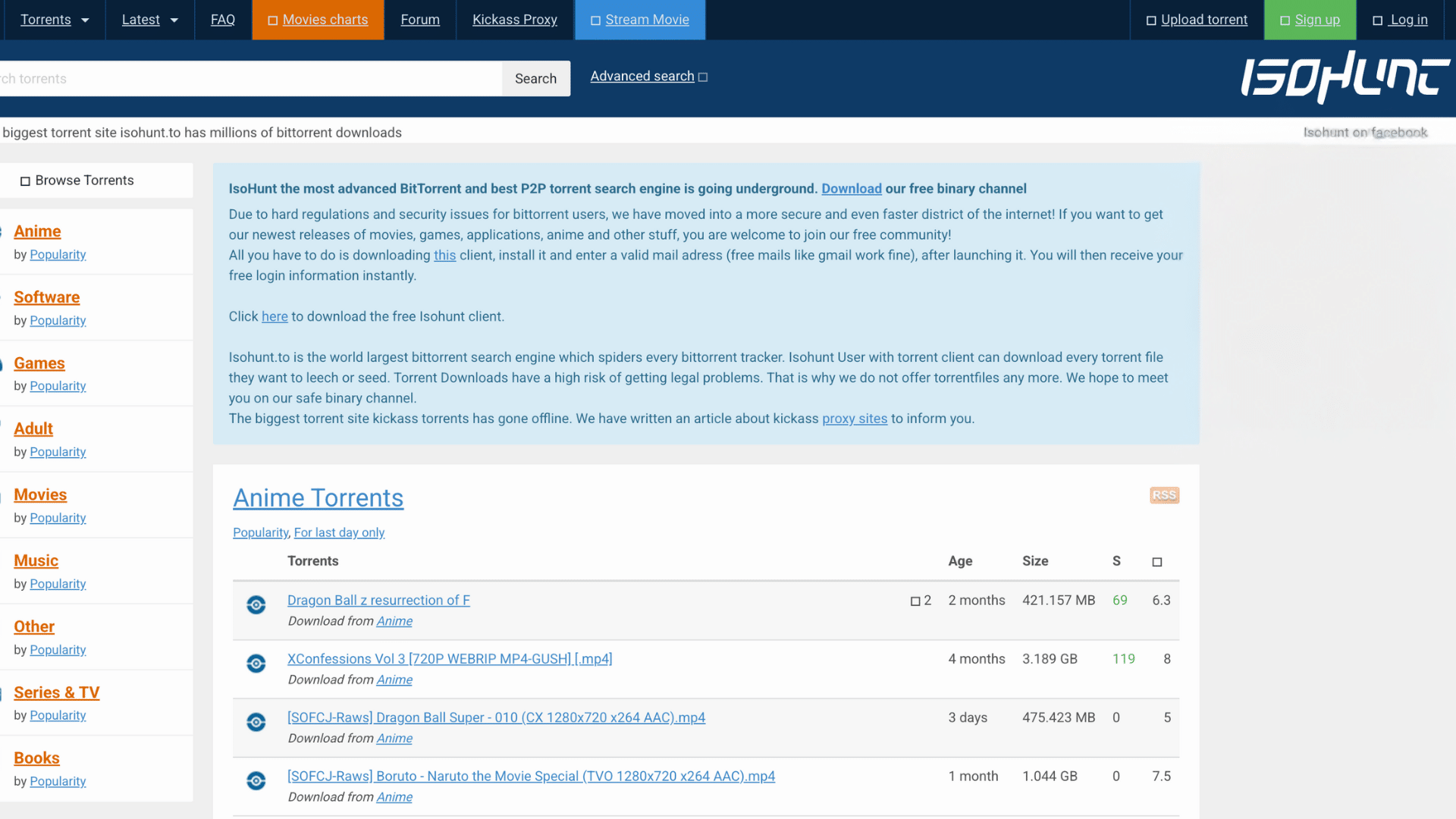This screenshot has height=819, width=1456.
Task: Click Anime link under Boruto row
Action: (x=394, y=797)
